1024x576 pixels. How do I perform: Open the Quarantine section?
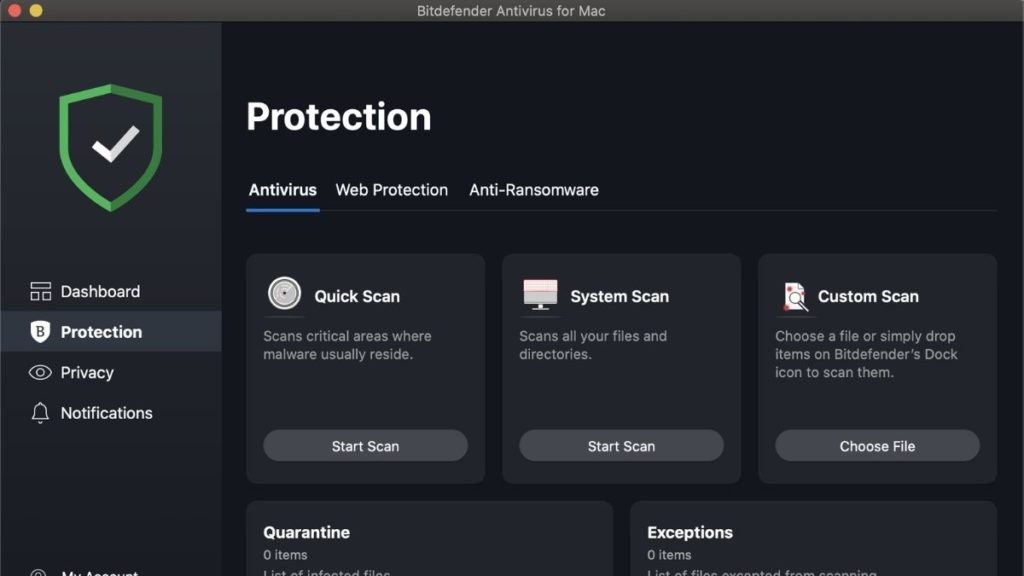pos(306,532)
